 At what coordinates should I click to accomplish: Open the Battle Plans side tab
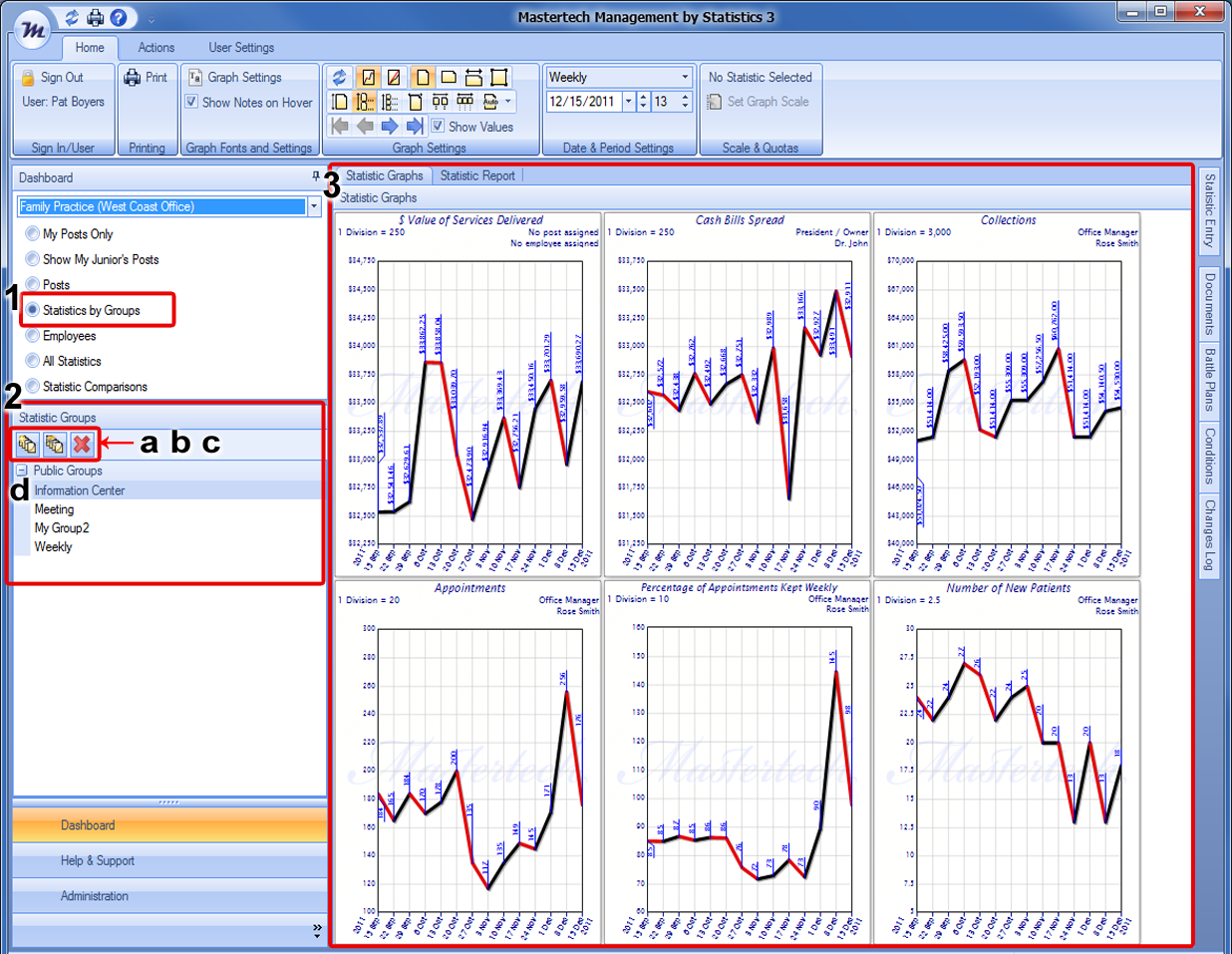pyautogui.click(x=1209, y=380)
